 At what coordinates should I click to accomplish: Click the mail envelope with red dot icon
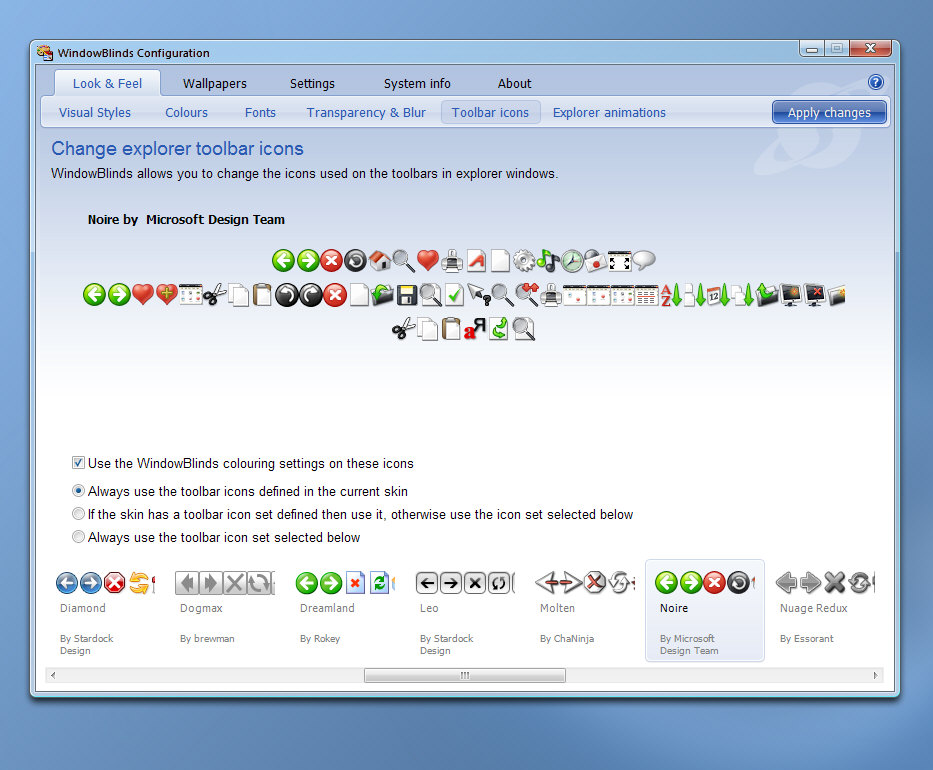click(x=596, y=261)
